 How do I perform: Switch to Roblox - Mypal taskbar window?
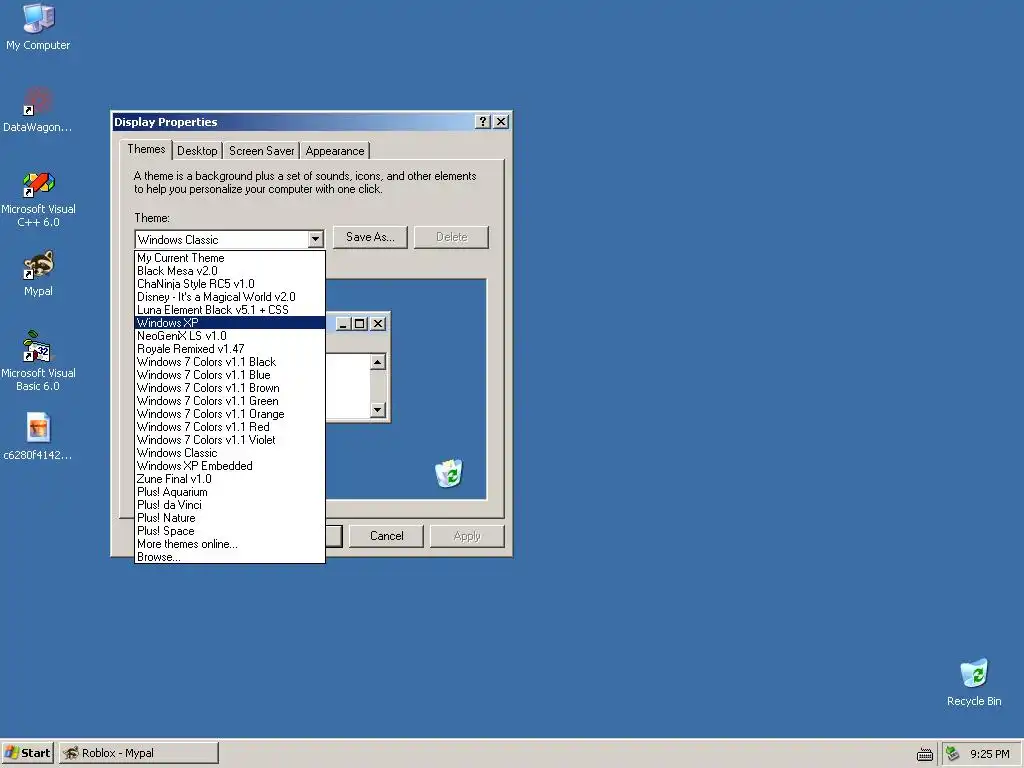click(x=138, y=753)
